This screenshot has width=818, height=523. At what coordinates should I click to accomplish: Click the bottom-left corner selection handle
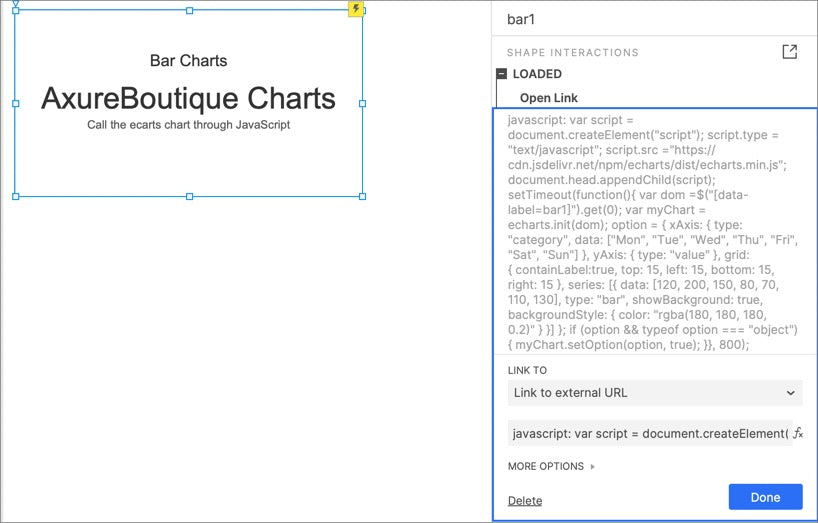[x=16, y=197]
